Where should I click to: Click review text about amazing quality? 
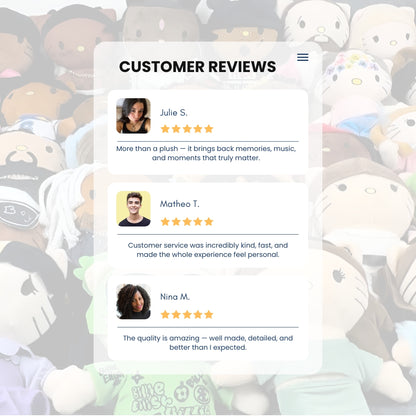(208, 343)
